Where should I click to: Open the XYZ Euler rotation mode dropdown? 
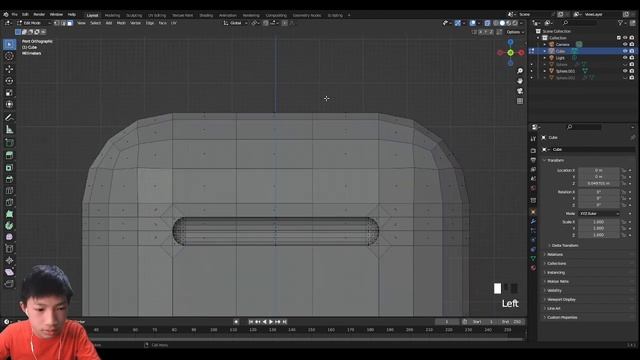coord(599,213)
